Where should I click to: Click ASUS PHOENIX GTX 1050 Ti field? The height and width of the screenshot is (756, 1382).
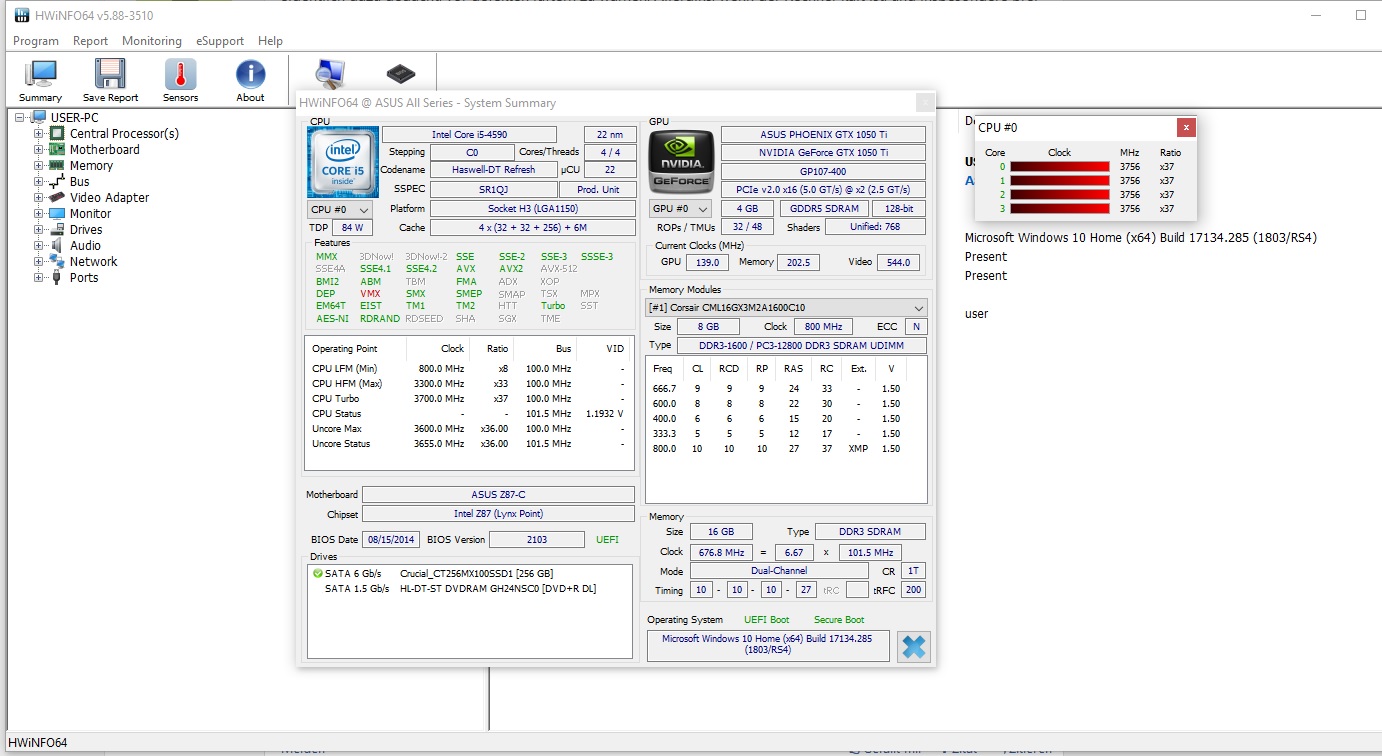(823, 134)
